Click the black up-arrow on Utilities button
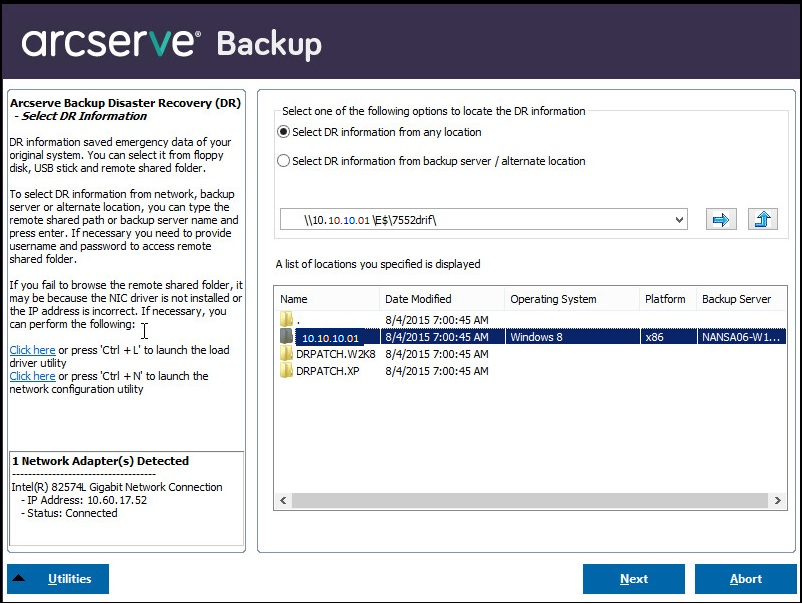The image size is (802, 604). click(22, 578)
